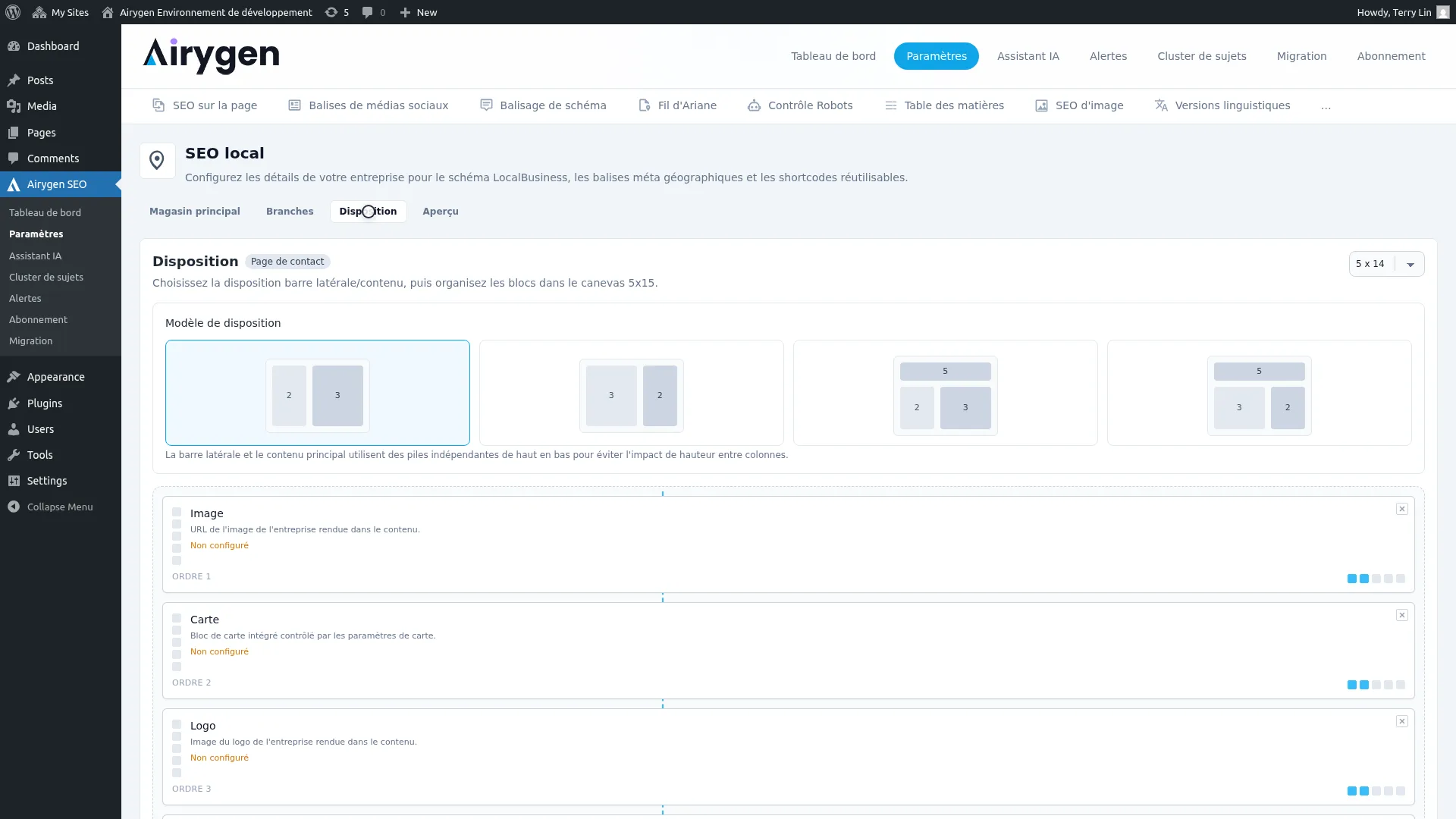This screenshot has width=1456, height=819.
Task: Open SEO d'image settings
Action: pyautogui.click(x=1079, y=105)
